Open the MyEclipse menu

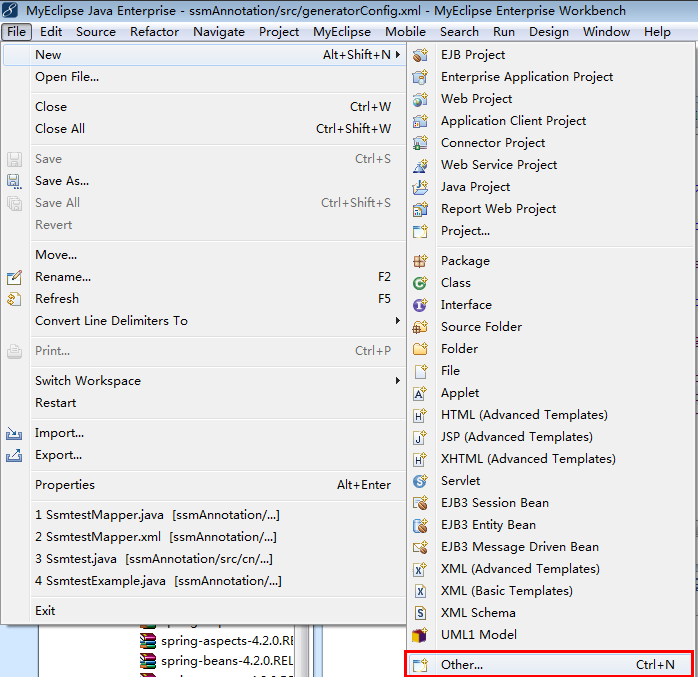pyautogui.click(x=342, y=32)
